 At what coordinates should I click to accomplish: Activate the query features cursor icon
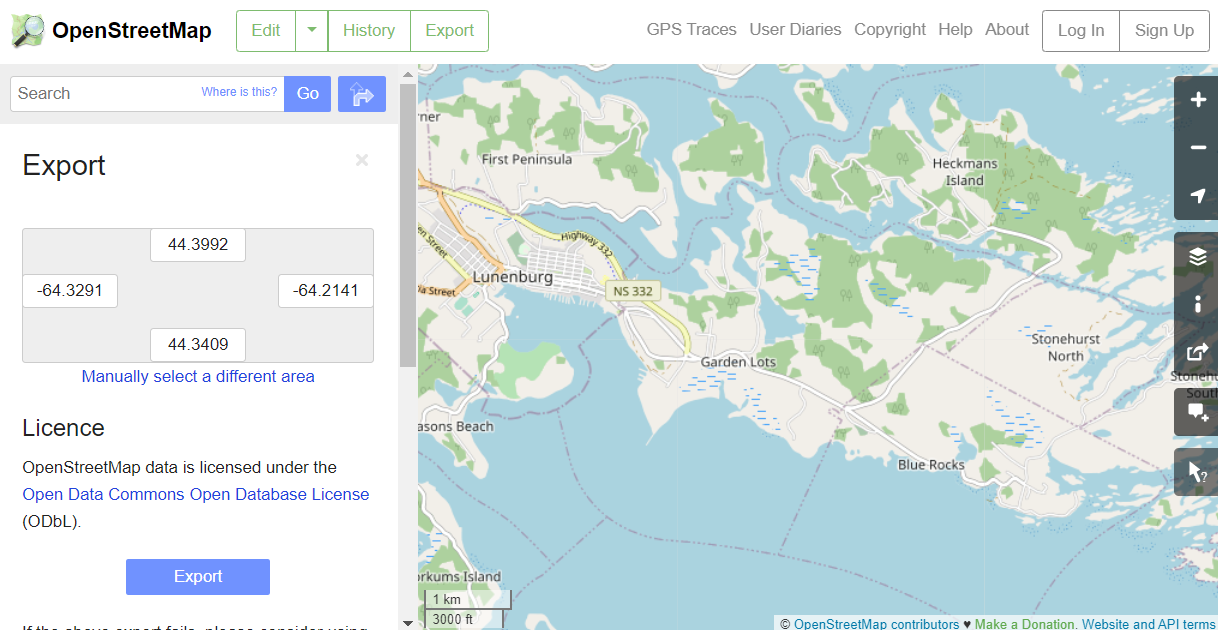(1197, 472)
